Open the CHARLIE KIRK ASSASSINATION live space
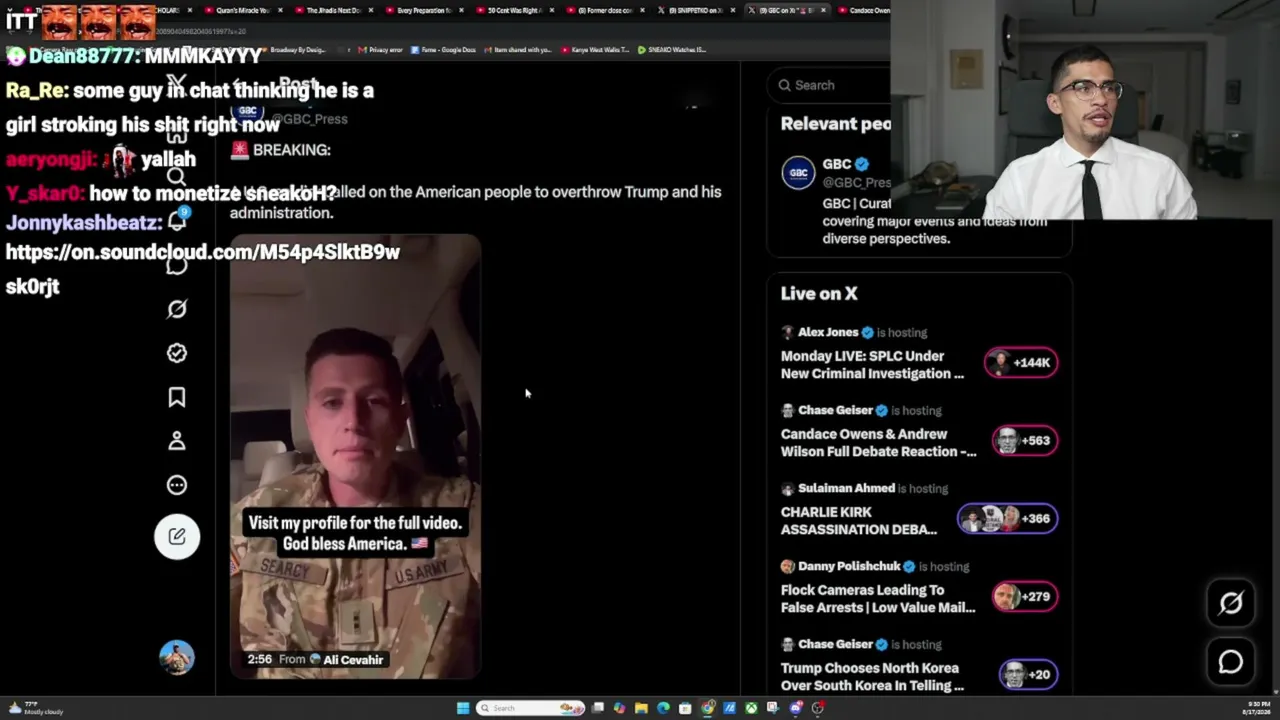The height and width of the screenshot is (720, 1280). [859, 521]
